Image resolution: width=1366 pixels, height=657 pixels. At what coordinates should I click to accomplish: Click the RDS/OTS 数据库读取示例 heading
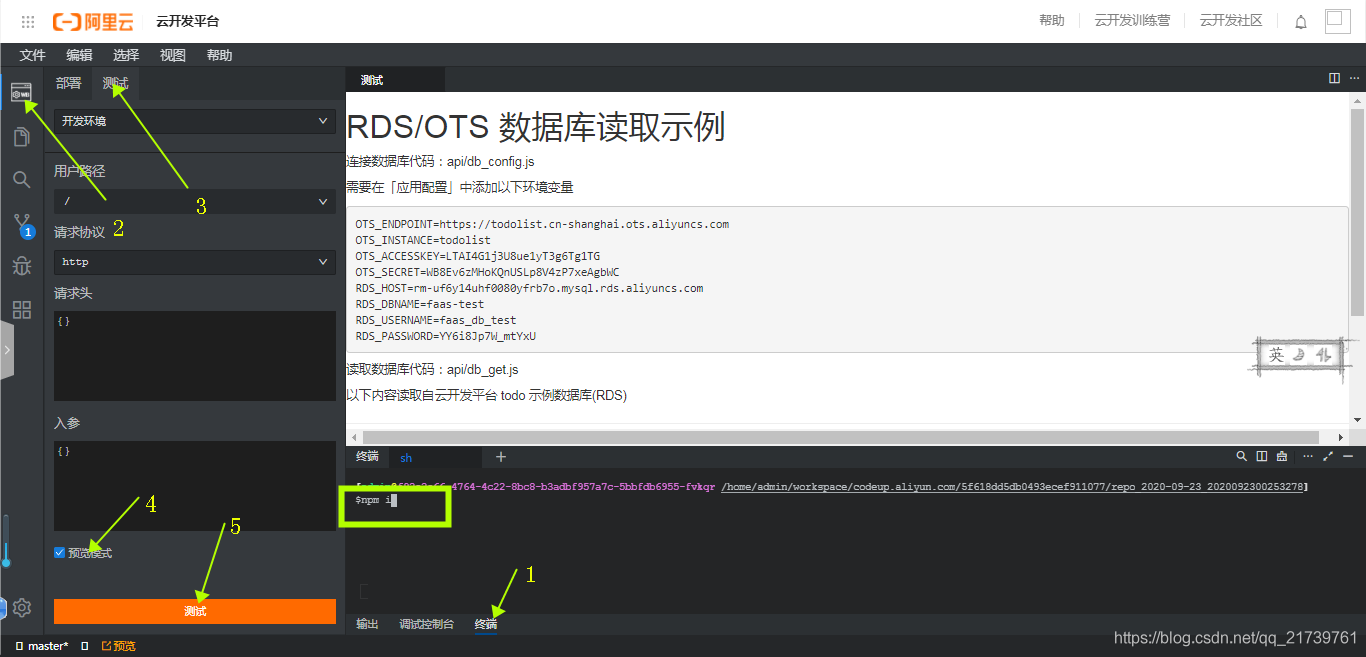[x=535, y=127]
